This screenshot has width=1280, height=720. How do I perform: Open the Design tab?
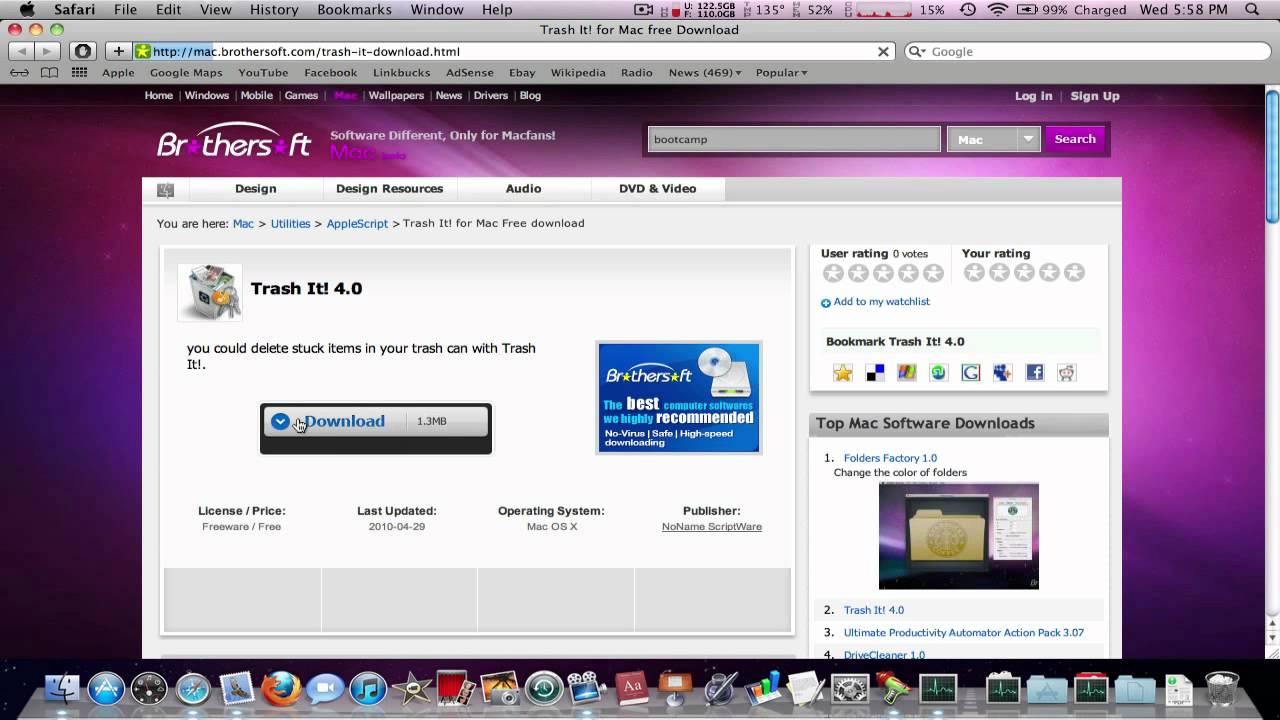point(256,189)
